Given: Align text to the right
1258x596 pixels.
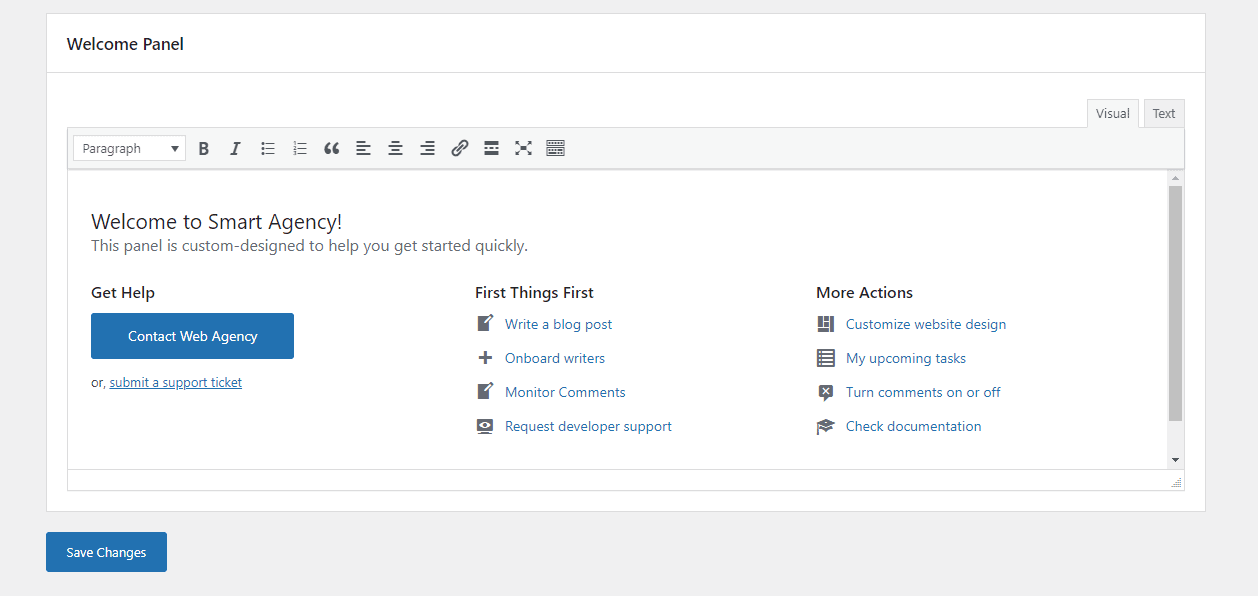Looking at the screenshot, I should (x=428, y=149).
